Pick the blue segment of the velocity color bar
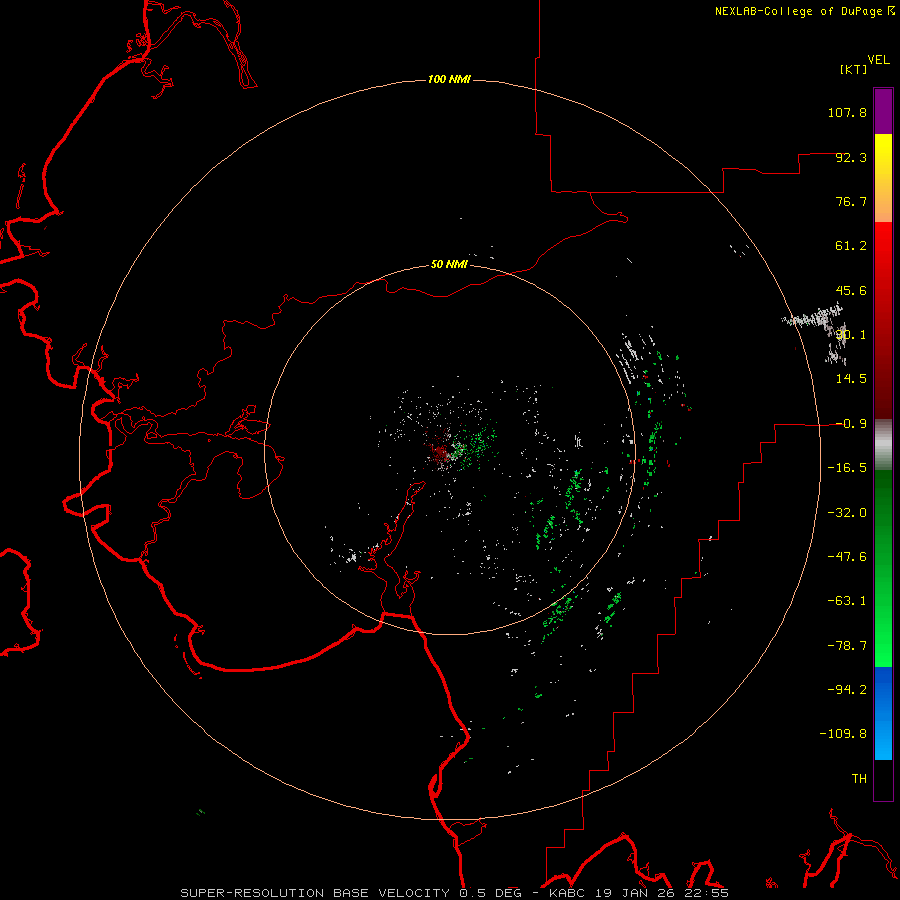The image size is (900, 900). coord(883,713)
